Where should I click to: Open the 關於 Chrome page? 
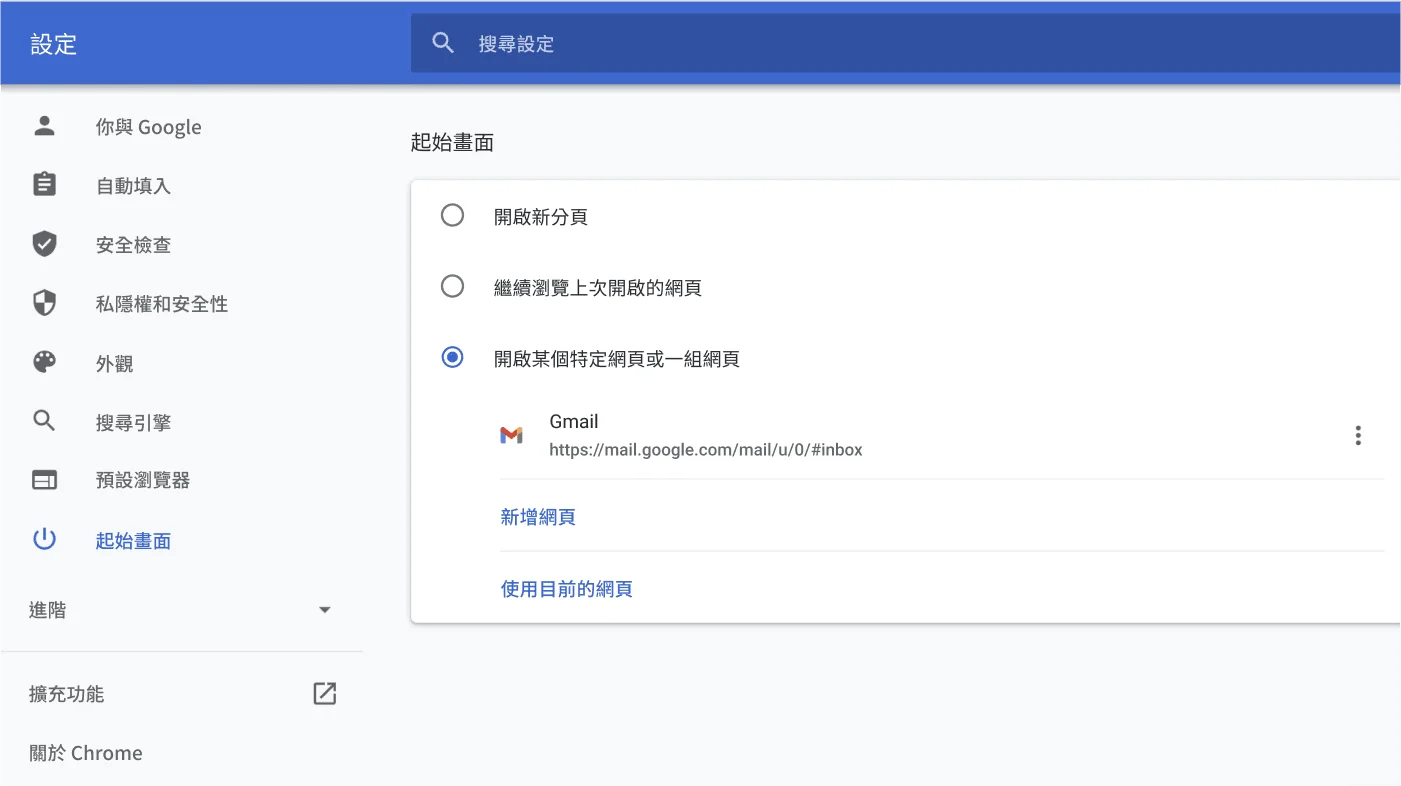click(x=85, y=753)
